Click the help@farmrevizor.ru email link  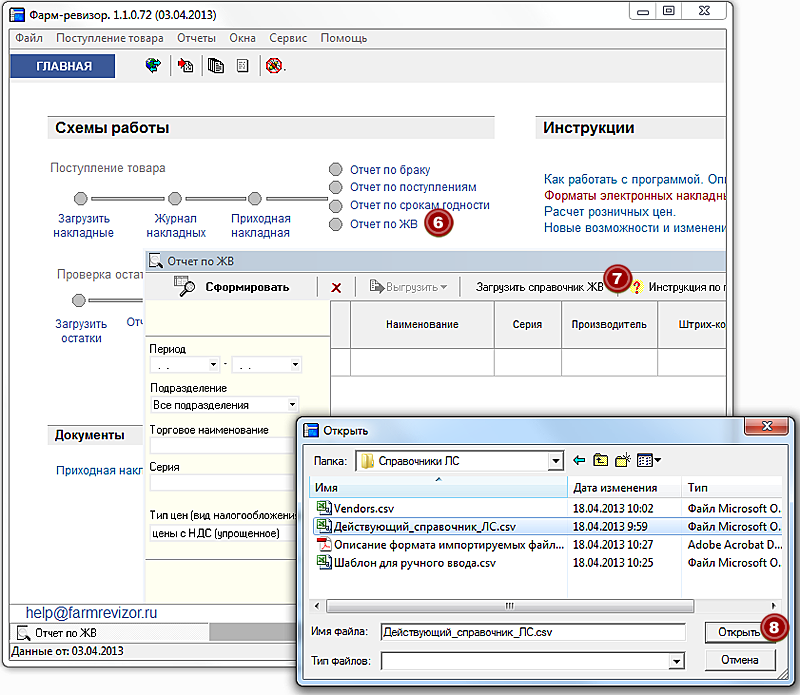tap(91, 612)
